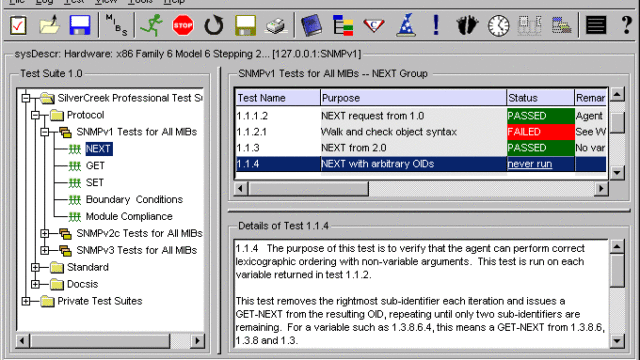Viewport: 640px width, 360px height.
Task: Click the red shield with C icon
Action: click(x=374, y=26)
